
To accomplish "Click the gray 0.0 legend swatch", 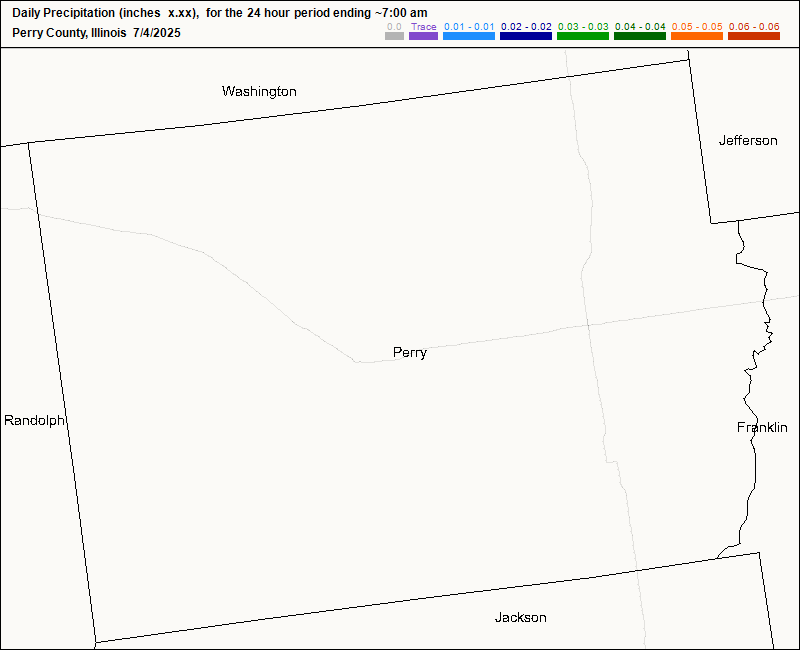I will point(394,36).
